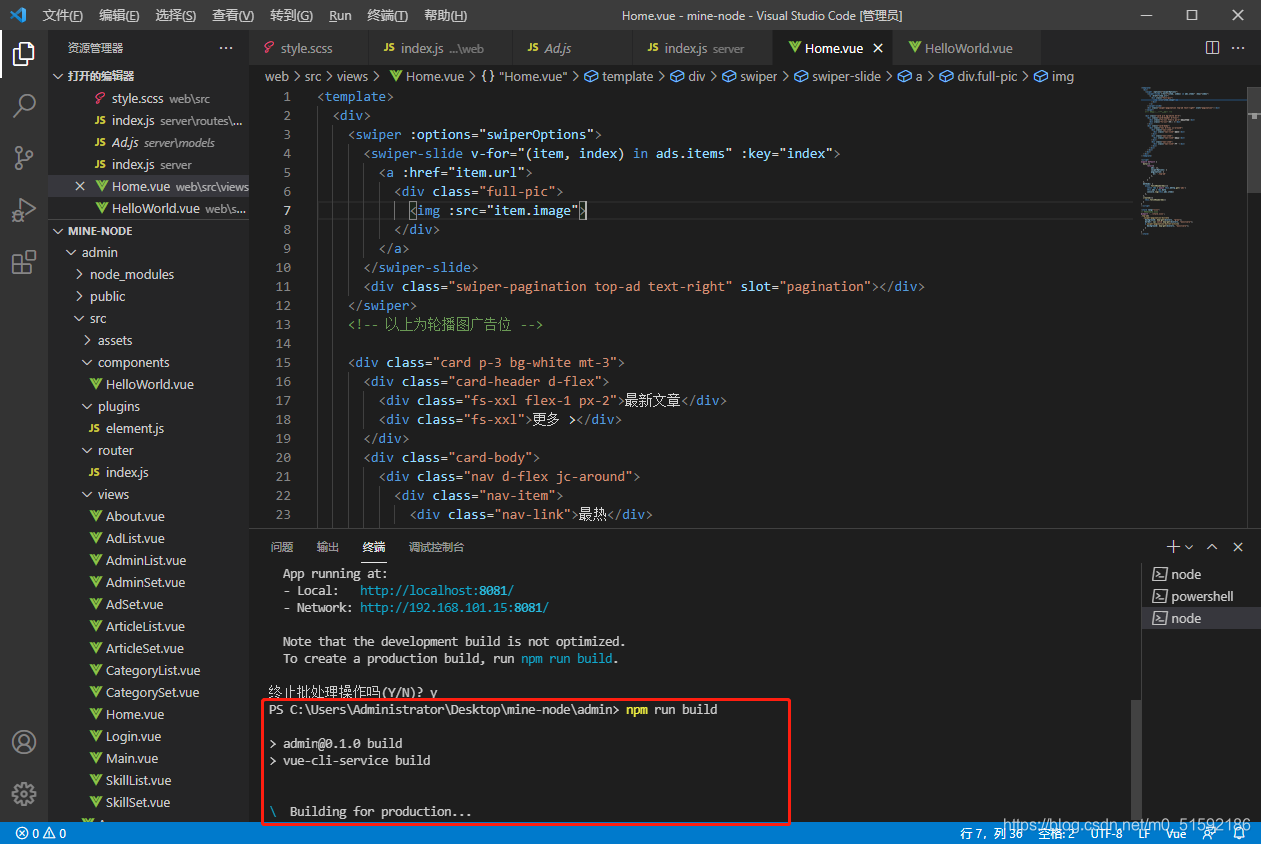Select the powershell terminal instance

(1201, 596)
